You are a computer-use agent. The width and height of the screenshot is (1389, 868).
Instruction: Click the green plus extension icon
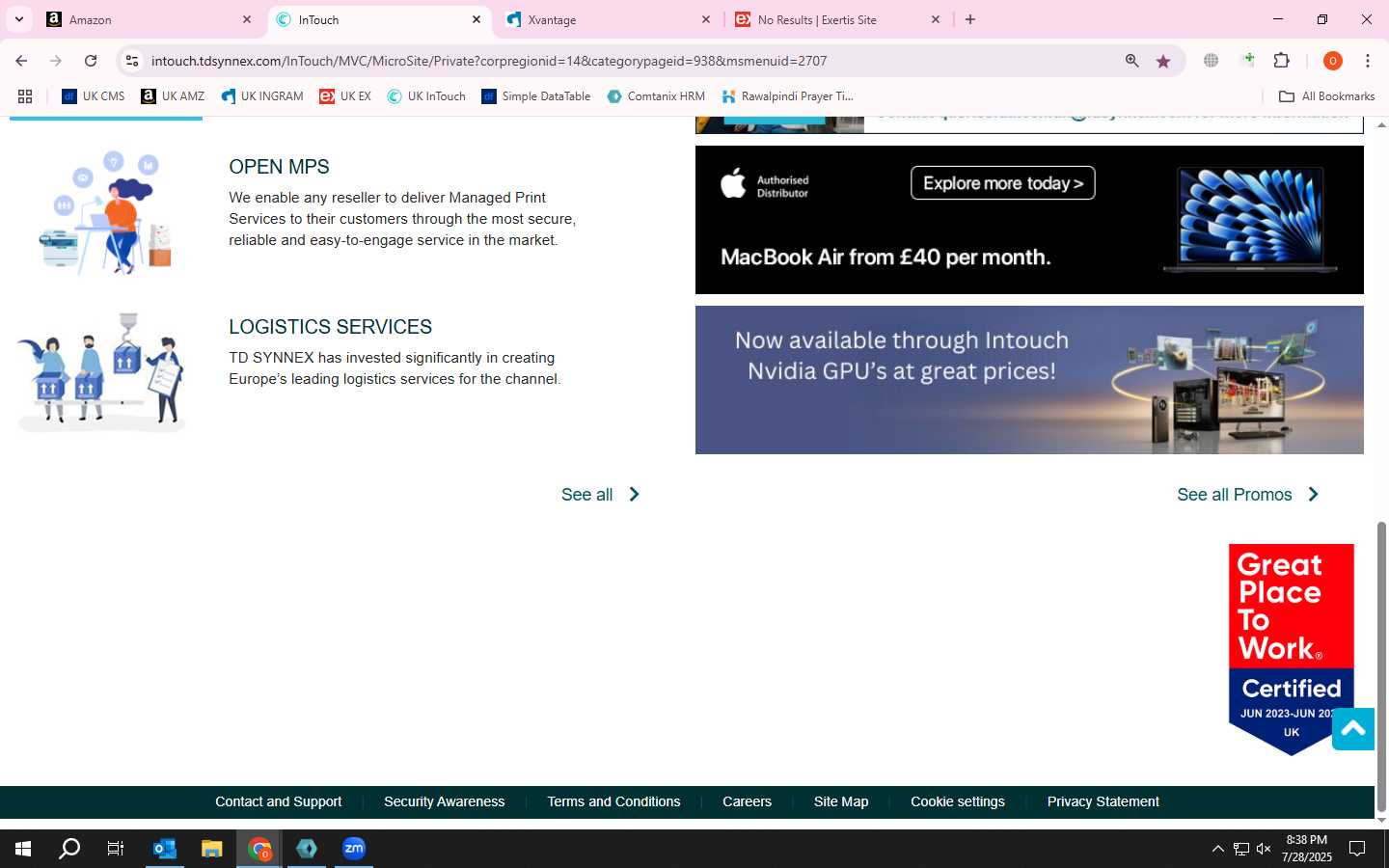(1248, 60)
